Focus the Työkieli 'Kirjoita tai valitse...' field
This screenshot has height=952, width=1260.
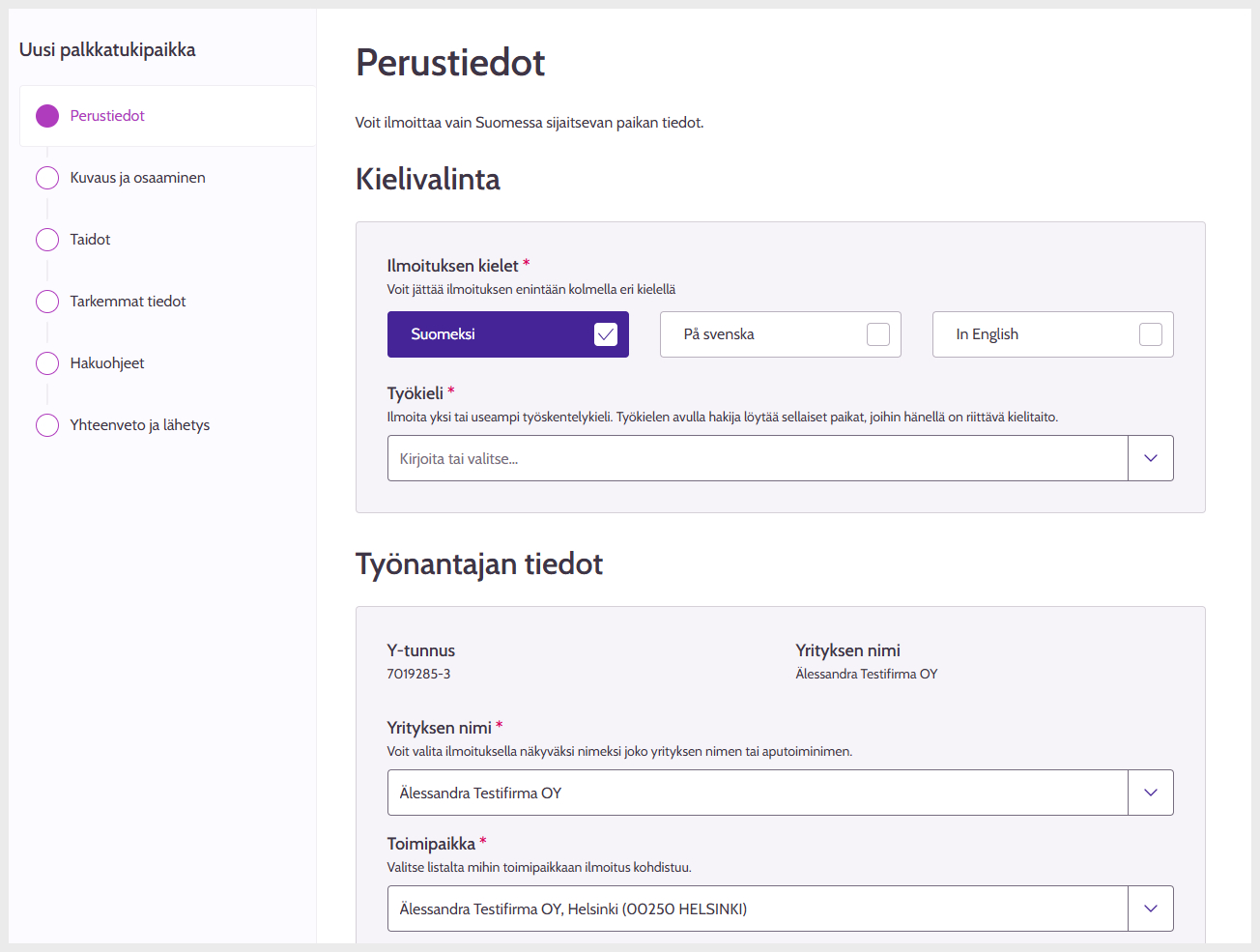tap(758, 458)
